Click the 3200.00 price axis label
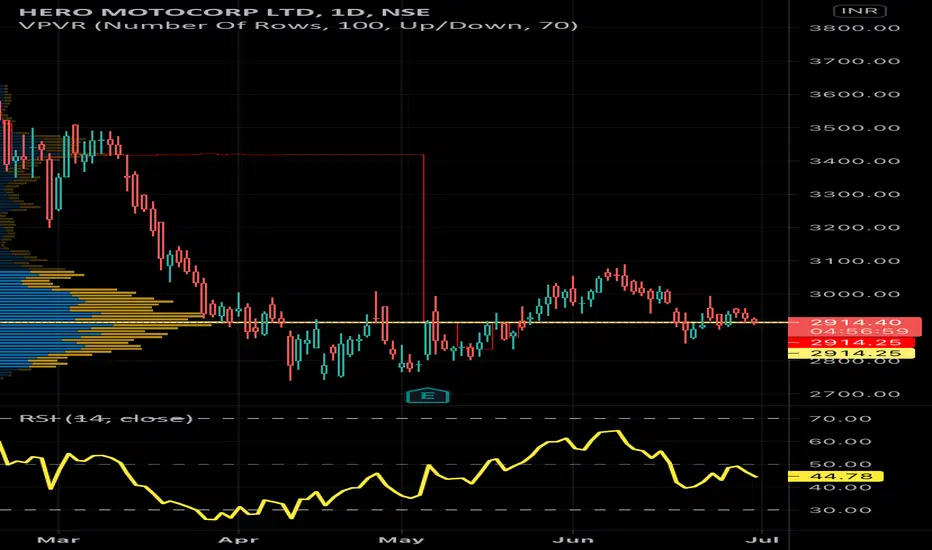The image size is (932, 550). [855, 228]
